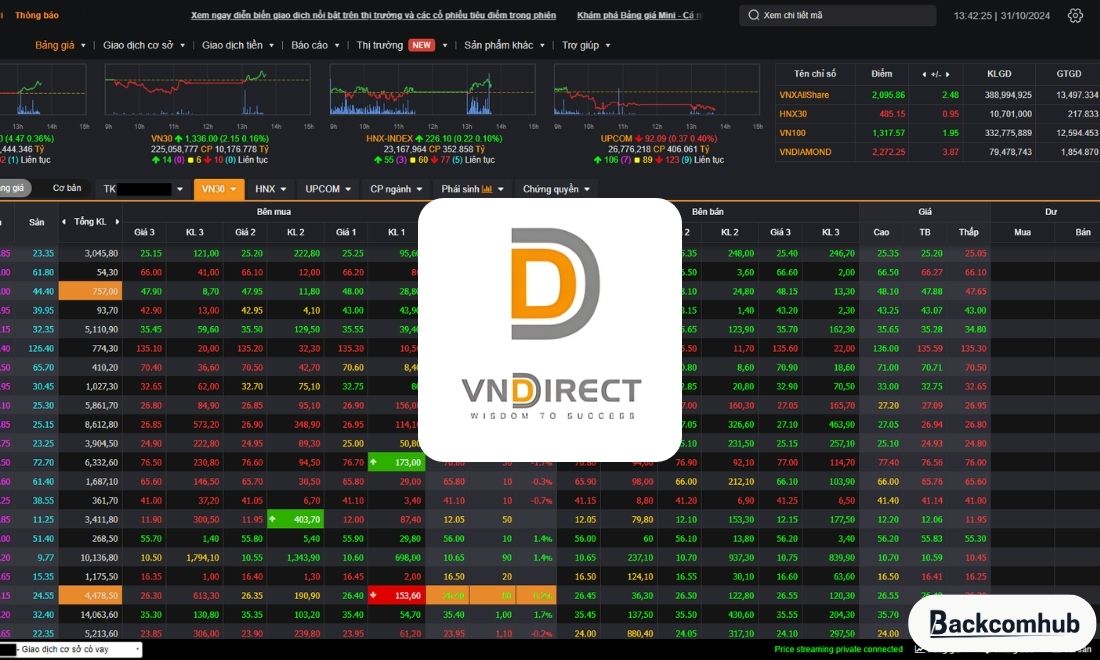1100x660 pixels.
Task: Click the red 153,60 KL 1 cell
Action: click(x=396, y=595)
